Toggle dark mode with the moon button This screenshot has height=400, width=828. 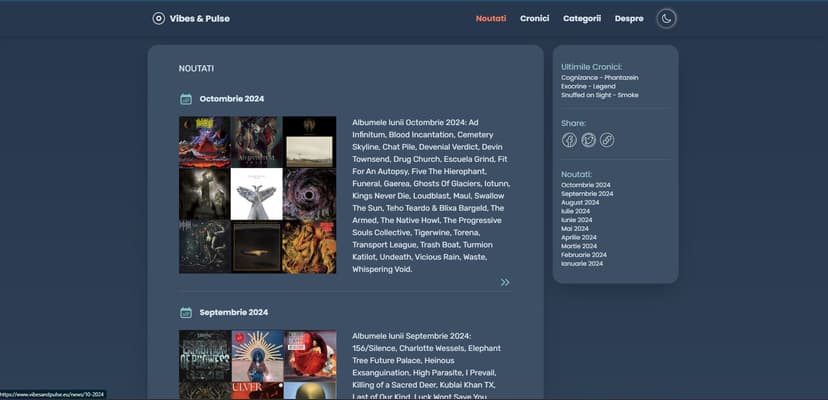(x=666, y=18)
